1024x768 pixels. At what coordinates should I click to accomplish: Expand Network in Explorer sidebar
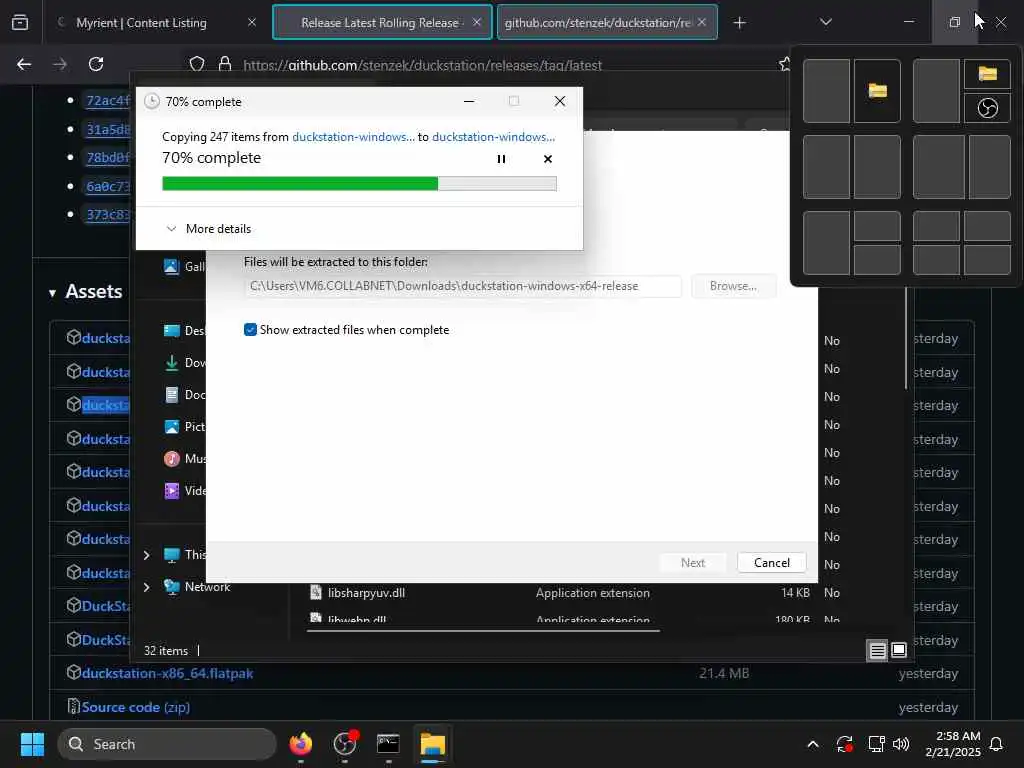coord(146,587)
